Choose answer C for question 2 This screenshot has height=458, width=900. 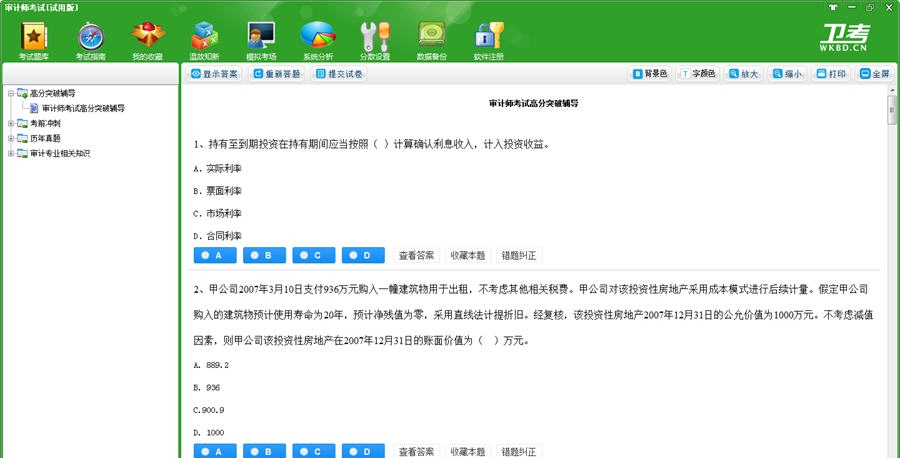click(314, 451)
